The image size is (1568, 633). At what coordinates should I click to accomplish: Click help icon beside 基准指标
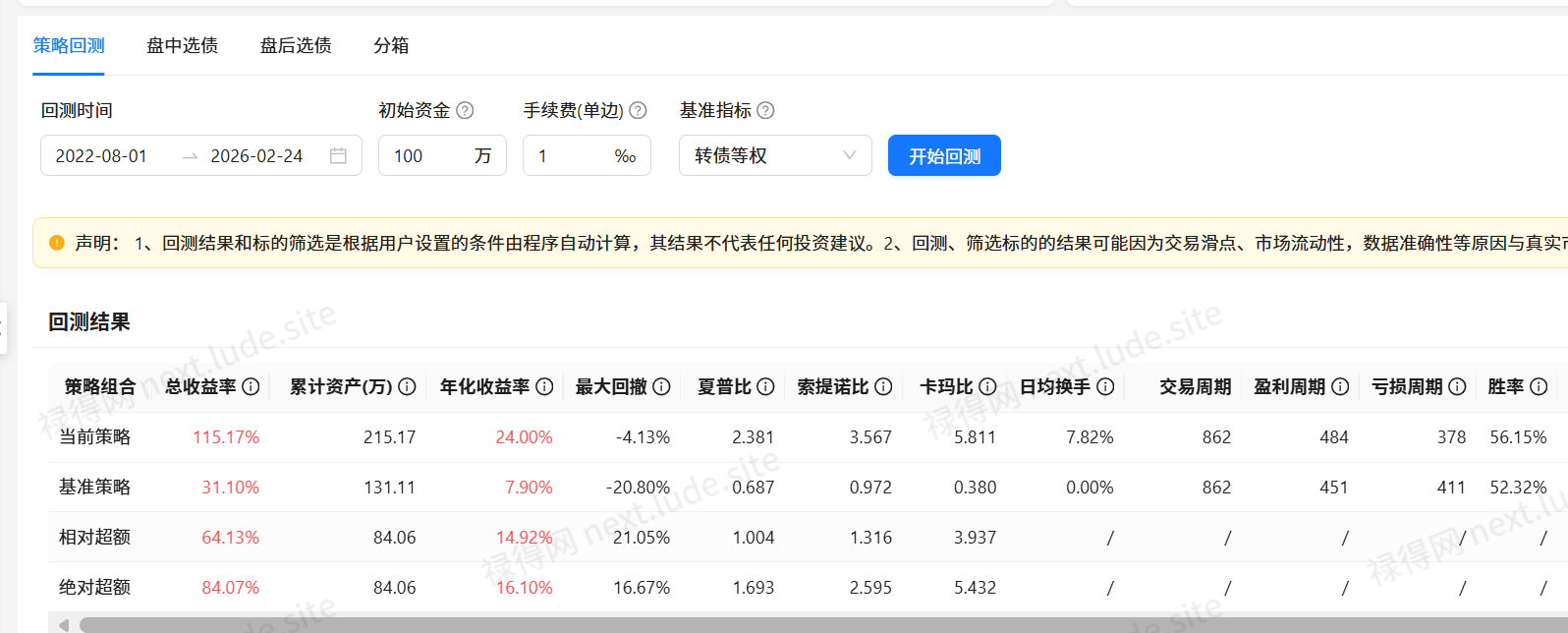766,111
